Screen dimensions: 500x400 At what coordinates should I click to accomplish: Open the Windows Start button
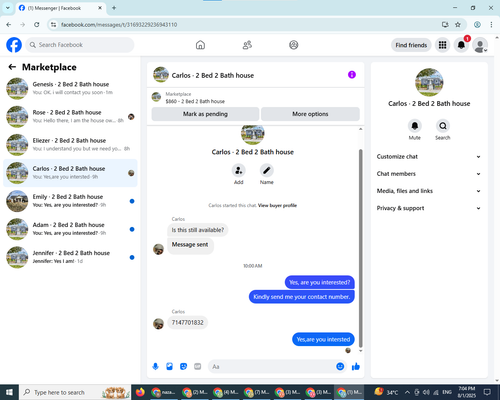click(9, 392)
